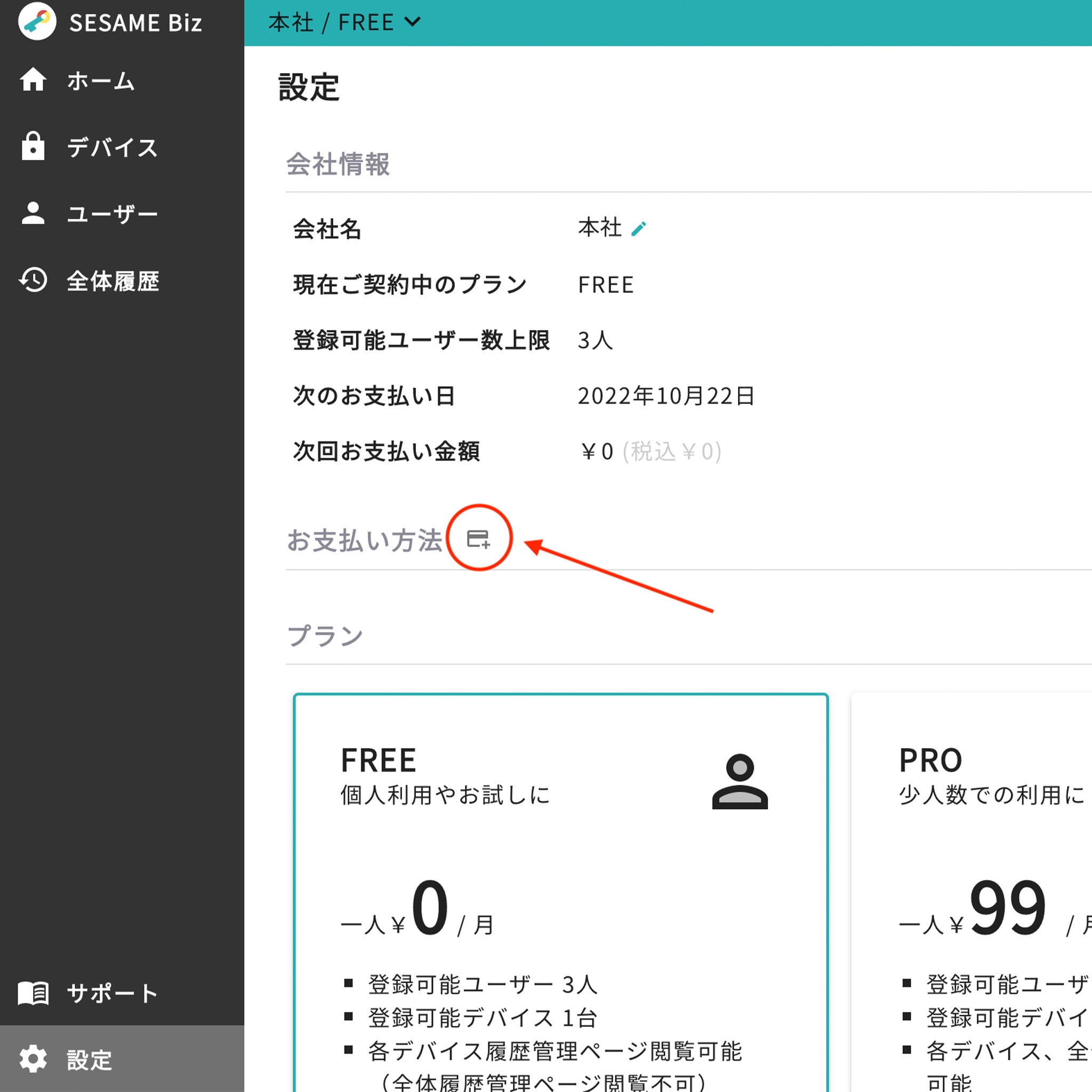
Task: Click the FREE plan price 0 / 月
Action: tap(417, 908)
